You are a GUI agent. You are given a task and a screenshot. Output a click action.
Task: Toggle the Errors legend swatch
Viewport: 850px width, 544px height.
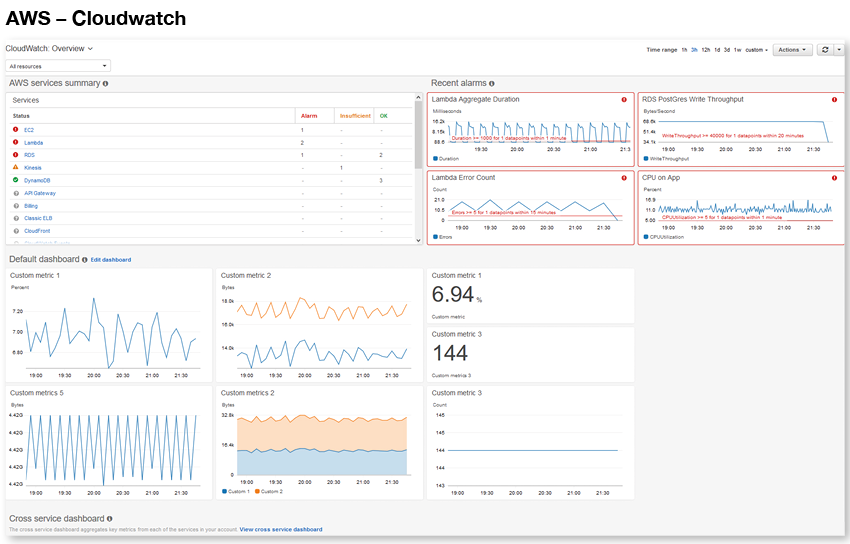[435, 237]
